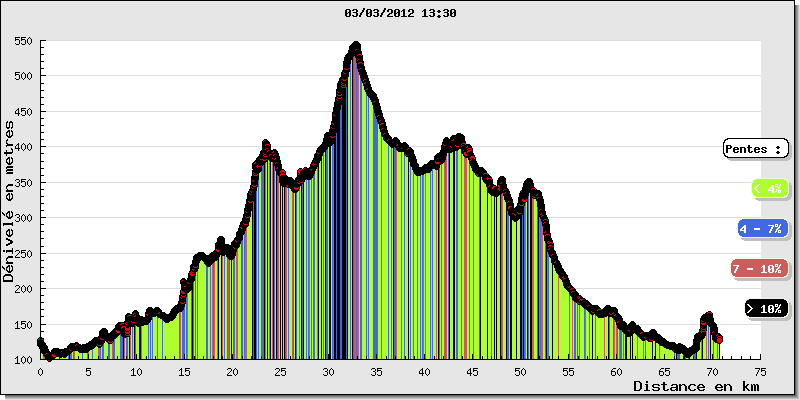
Task: Click the chart title '03/03/2012 13:30'
Action: (x=400, y=14)
